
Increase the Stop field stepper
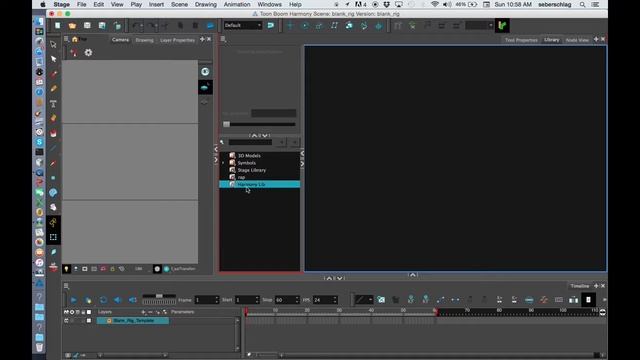point(297,298)
